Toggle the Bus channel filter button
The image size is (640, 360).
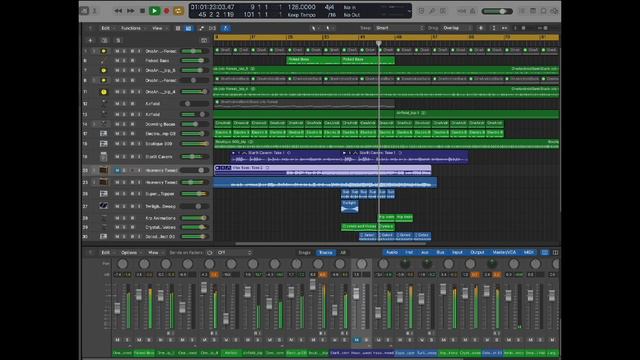[x=440, y=253]
